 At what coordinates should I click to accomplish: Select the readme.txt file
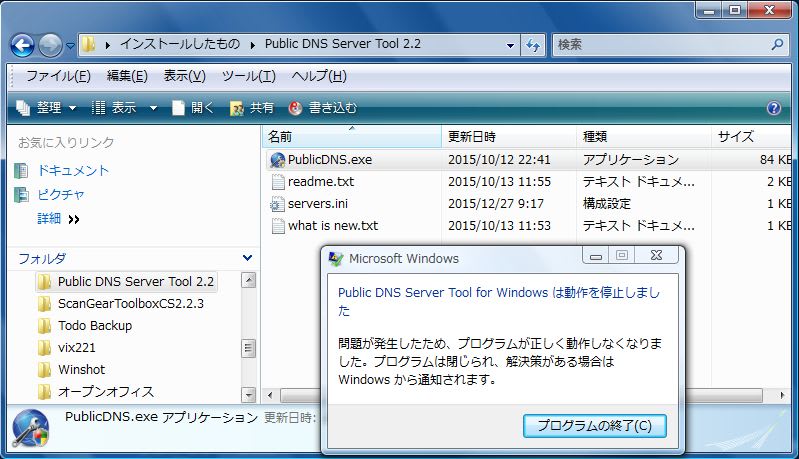[x=321, y=182]
